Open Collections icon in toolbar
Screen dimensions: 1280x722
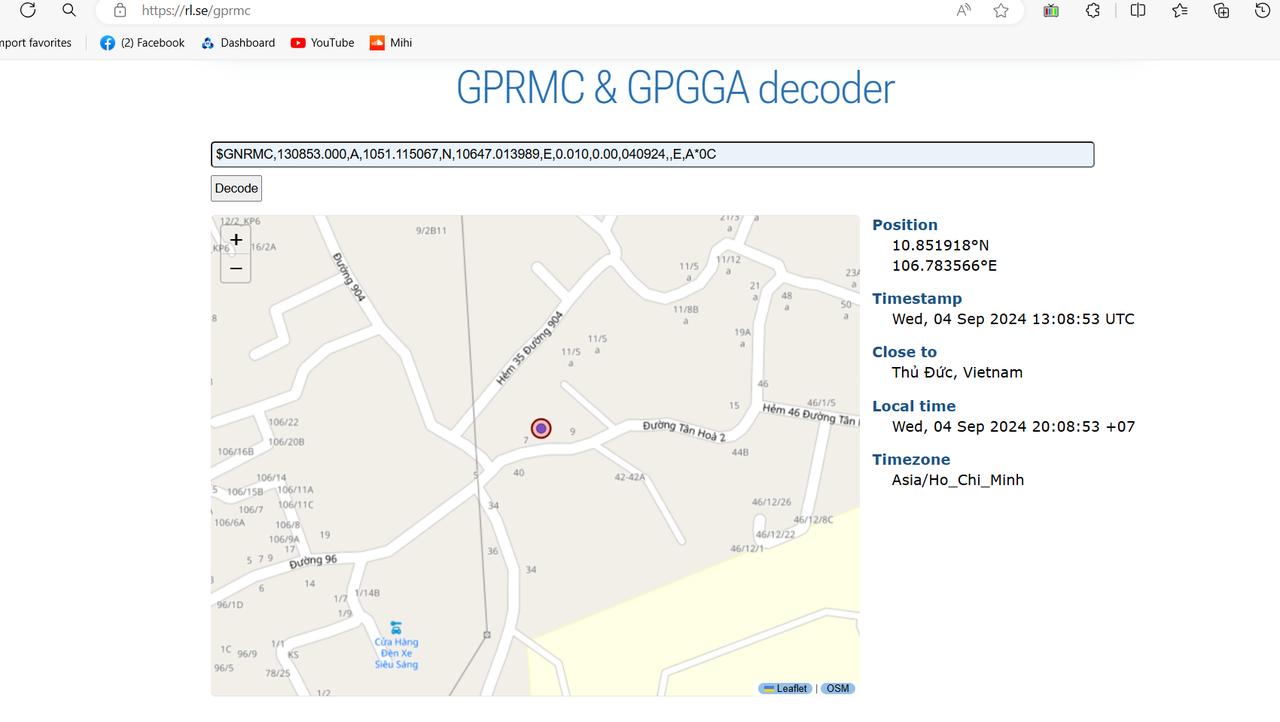[x=1221, y=10]
